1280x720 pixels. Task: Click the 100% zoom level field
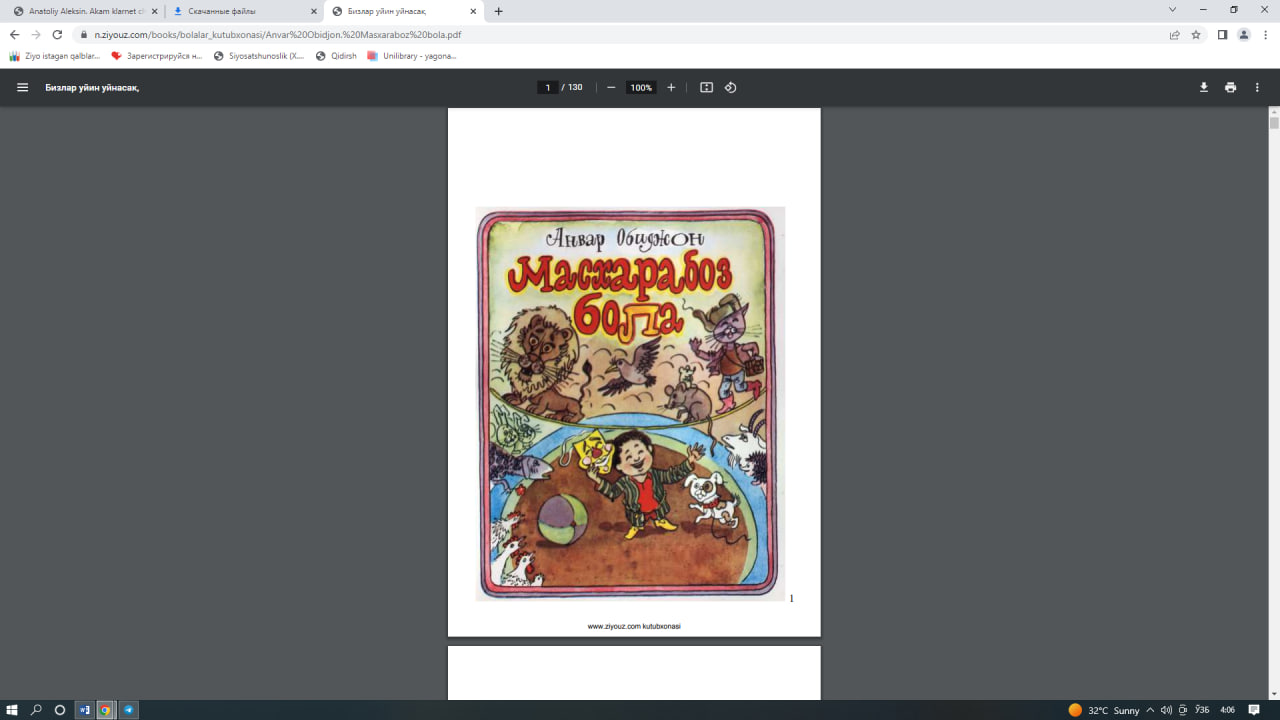point(641,87)
